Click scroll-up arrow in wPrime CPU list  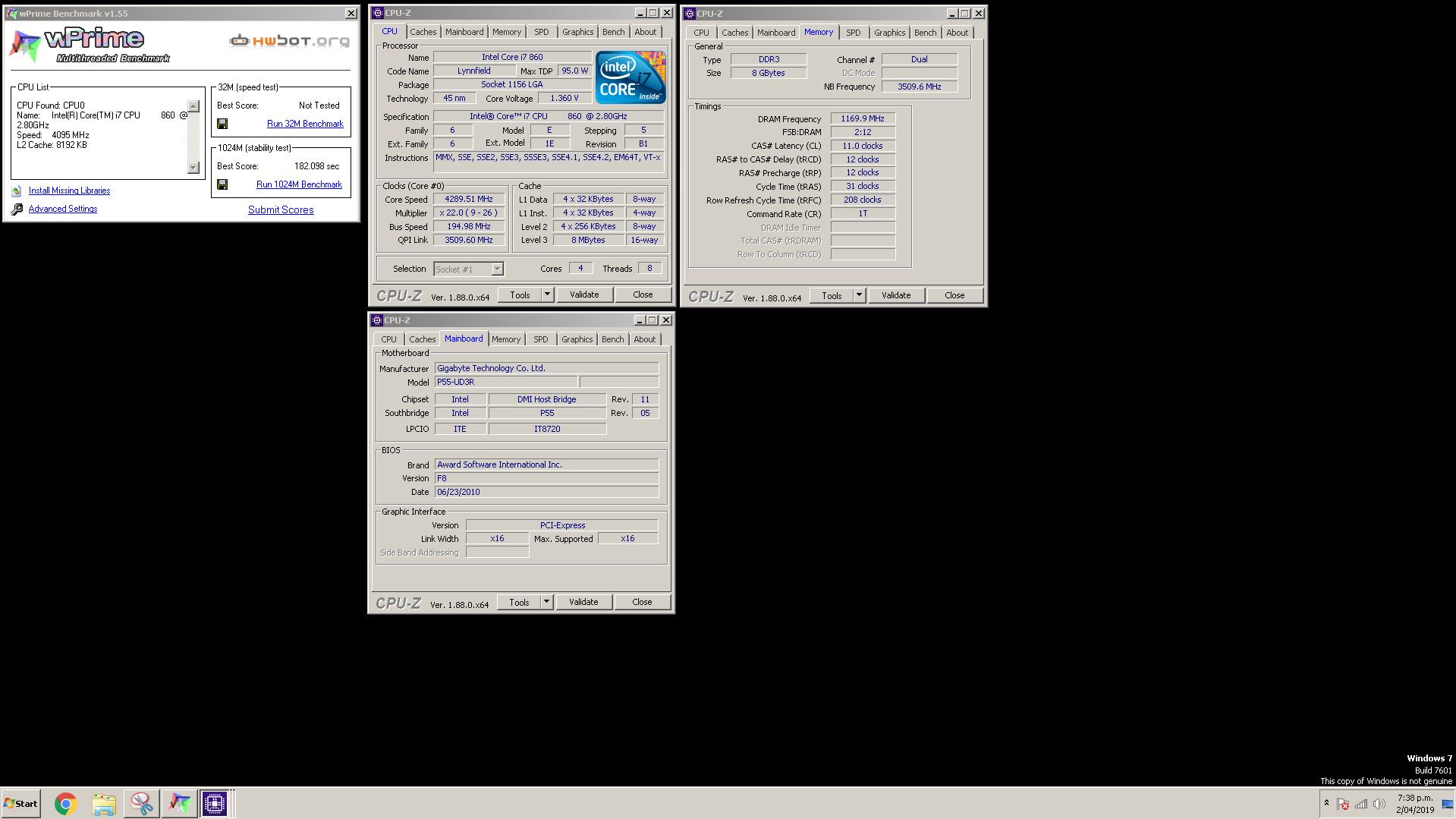coord(193,106)
